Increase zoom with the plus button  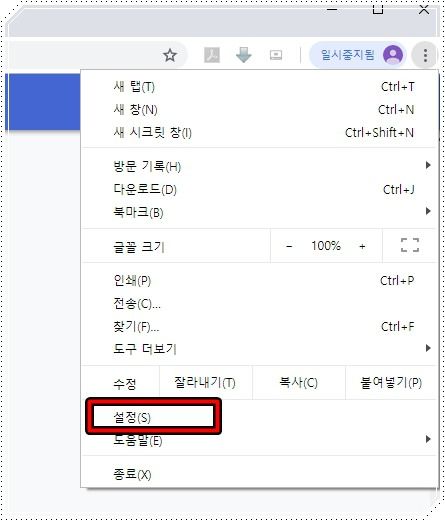(362, 246)
